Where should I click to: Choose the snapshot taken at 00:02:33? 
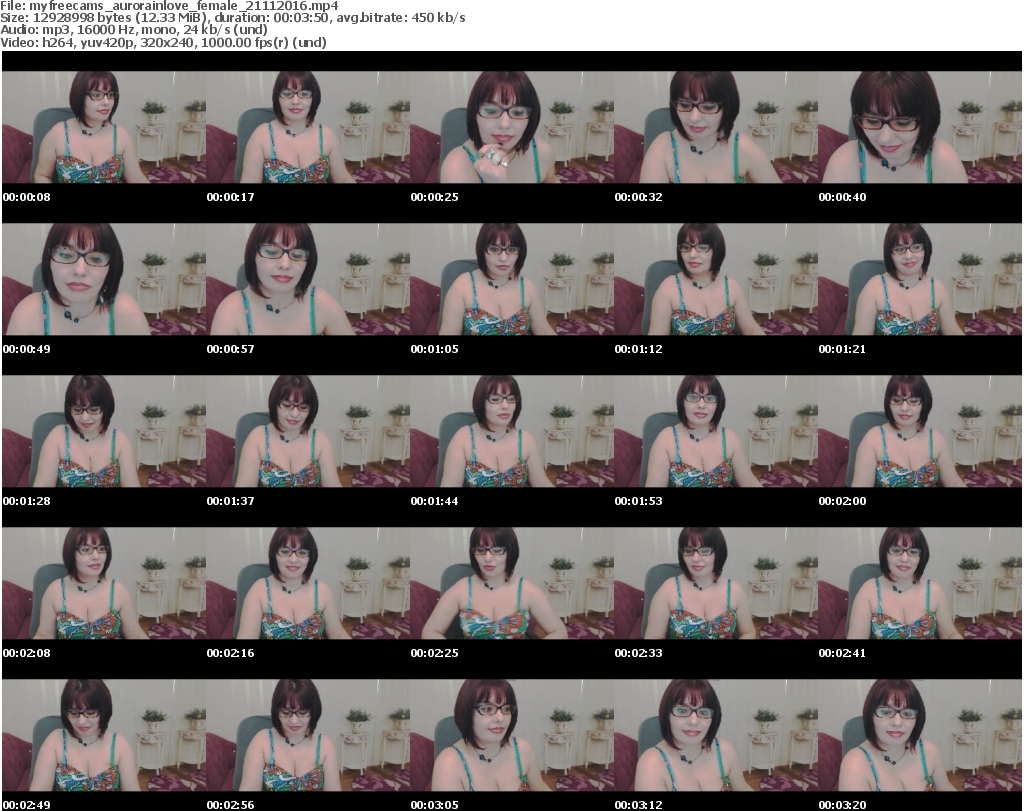coord(716,583)
